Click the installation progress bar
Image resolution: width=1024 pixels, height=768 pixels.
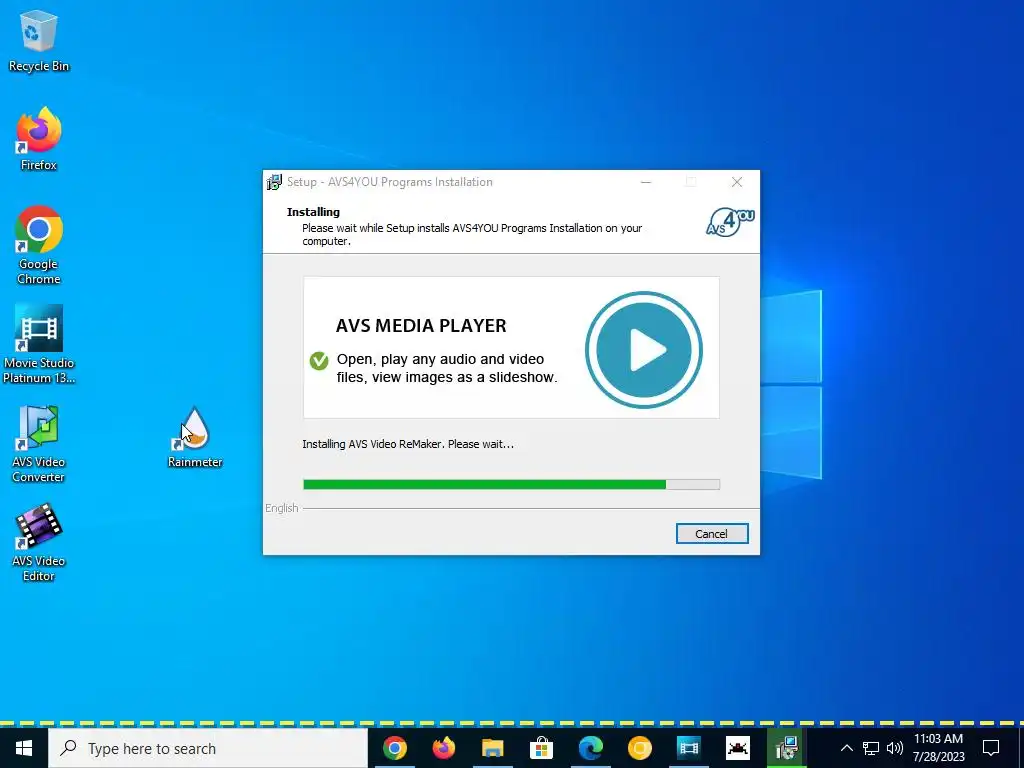[x=511, y=485]
